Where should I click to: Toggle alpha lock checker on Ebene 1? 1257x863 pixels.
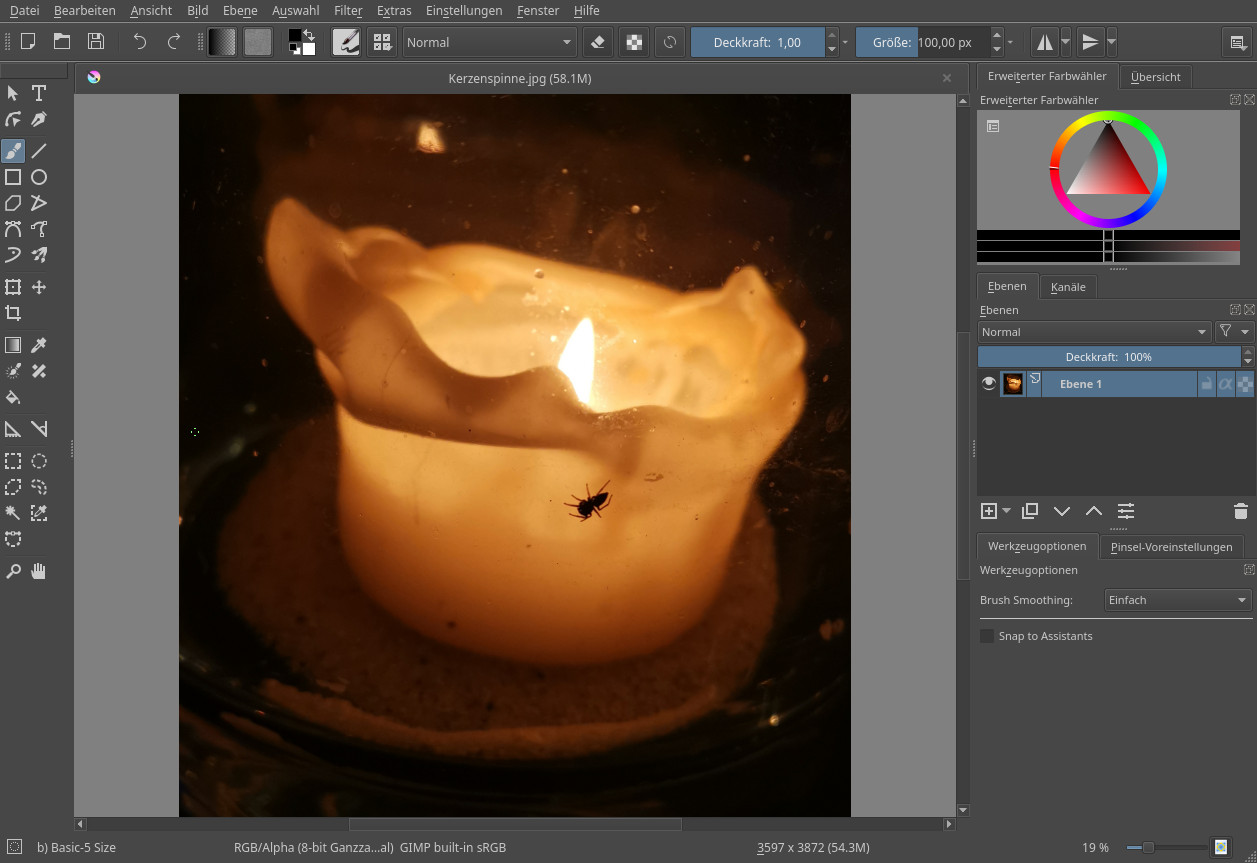pos(1245,384)
